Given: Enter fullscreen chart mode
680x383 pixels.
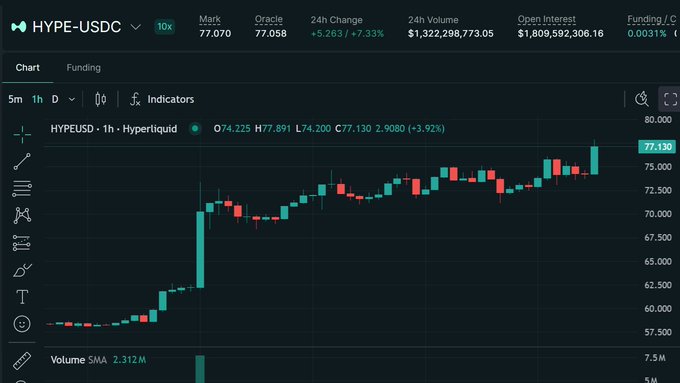Looking at the screenshot, I should pyautogui.click(x=670, y=99).
